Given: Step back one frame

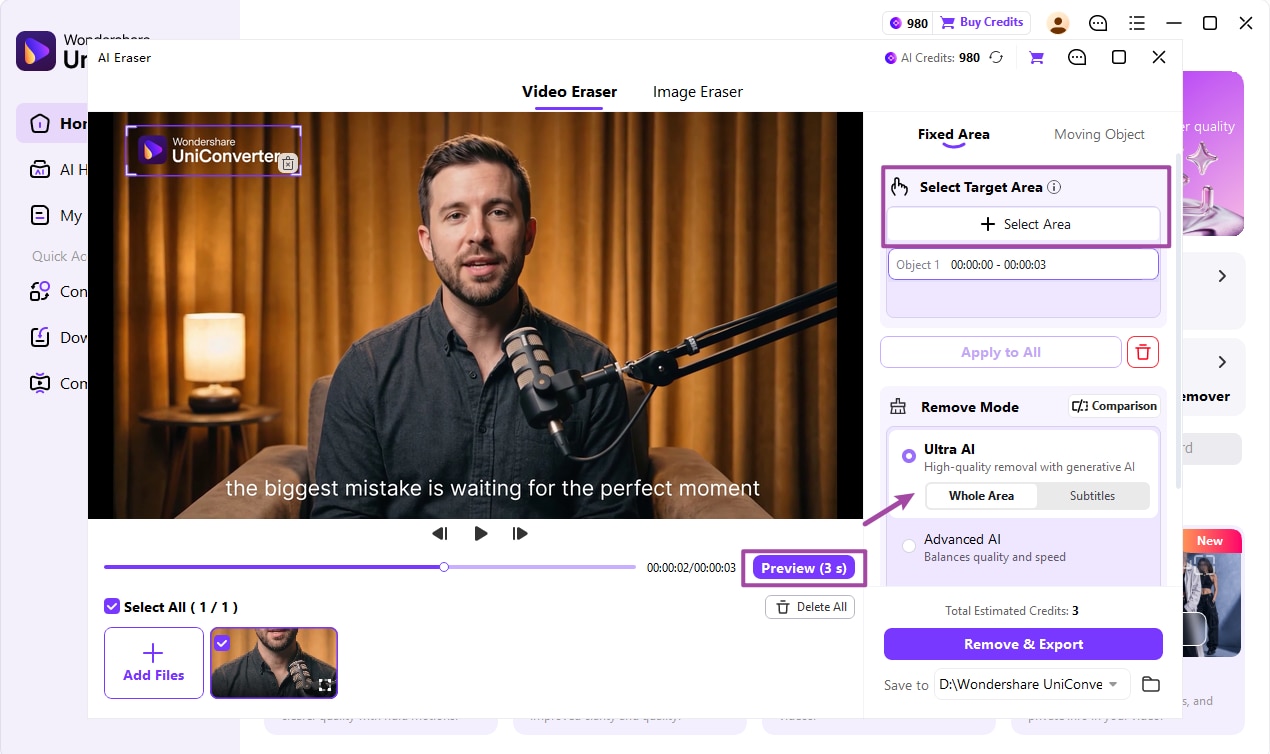Looking at the screenshot, I should tap(439, 534).
